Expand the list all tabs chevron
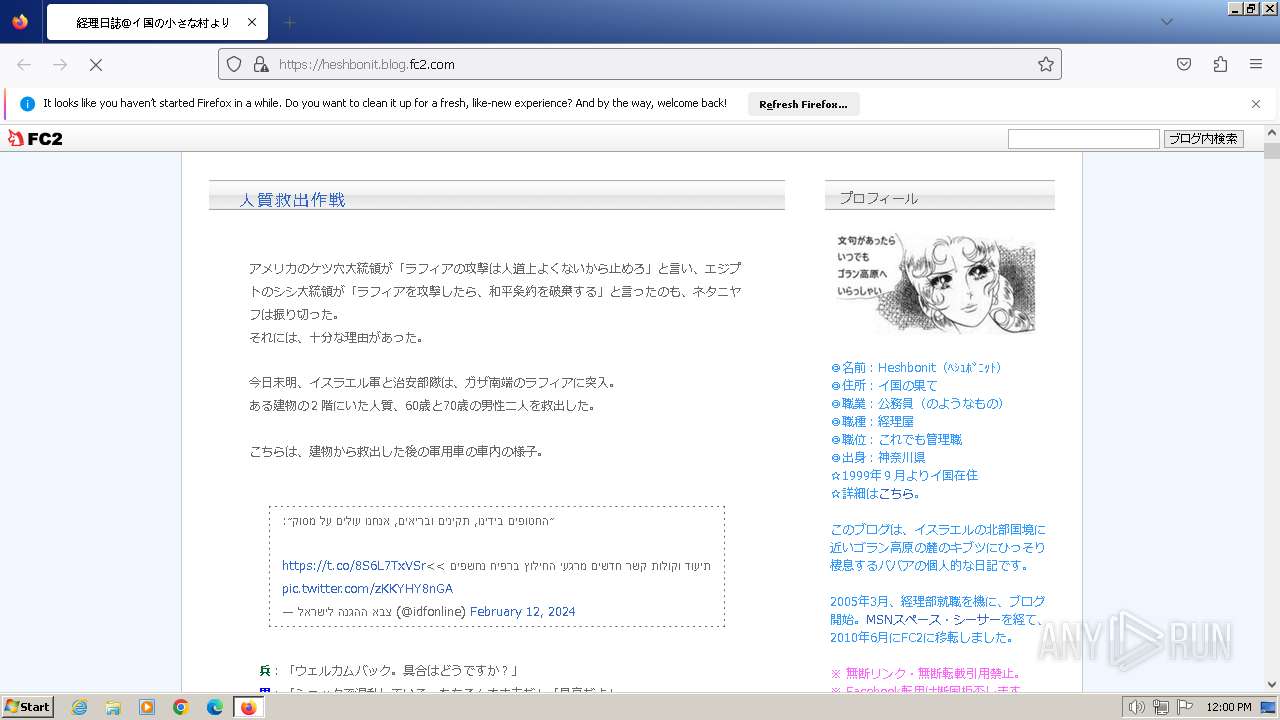The height and width of the screenshot is (720, 1280). pos(1166,22)
